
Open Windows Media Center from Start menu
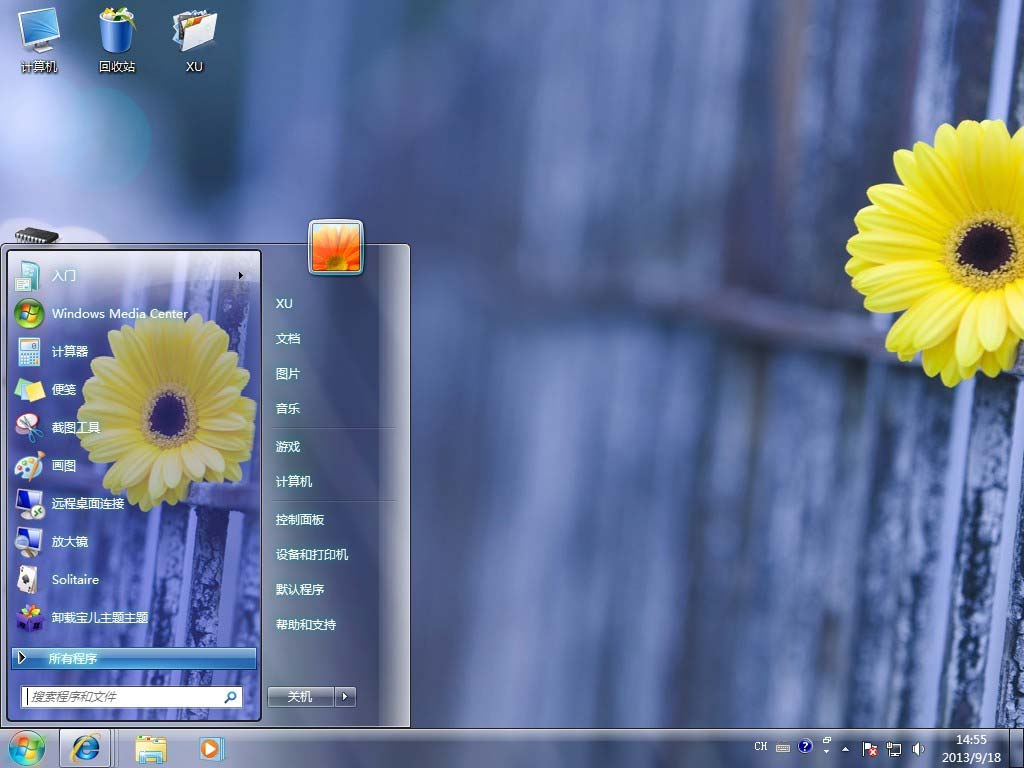pos(119,313)
